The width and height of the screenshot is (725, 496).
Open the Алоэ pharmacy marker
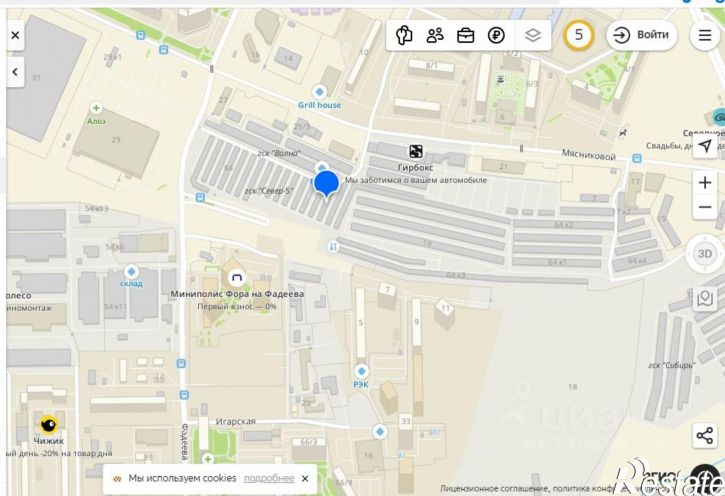click(x=96, y=108)
